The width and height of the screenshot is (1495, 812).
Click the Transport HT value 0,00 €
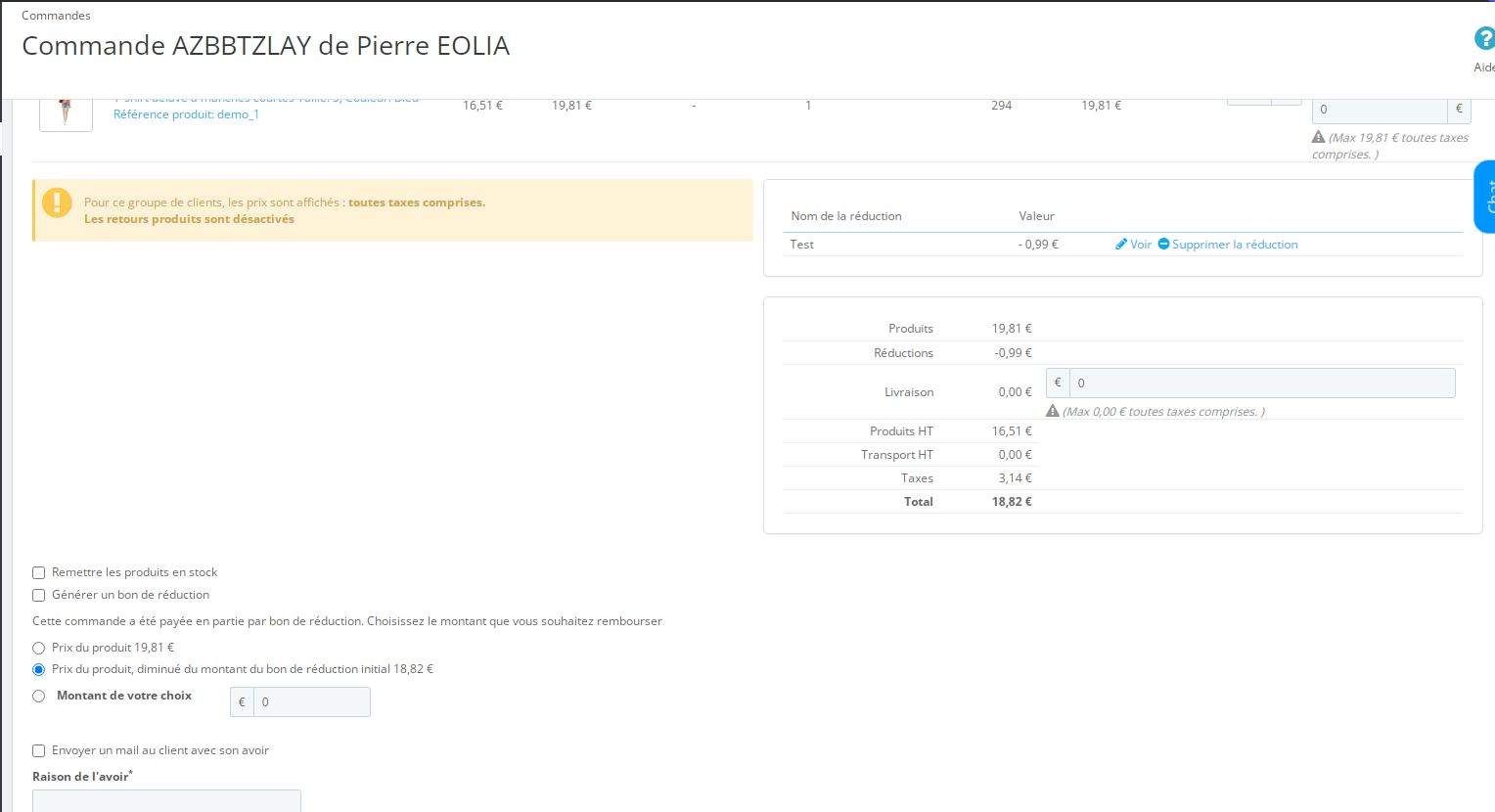(1015, 455)
